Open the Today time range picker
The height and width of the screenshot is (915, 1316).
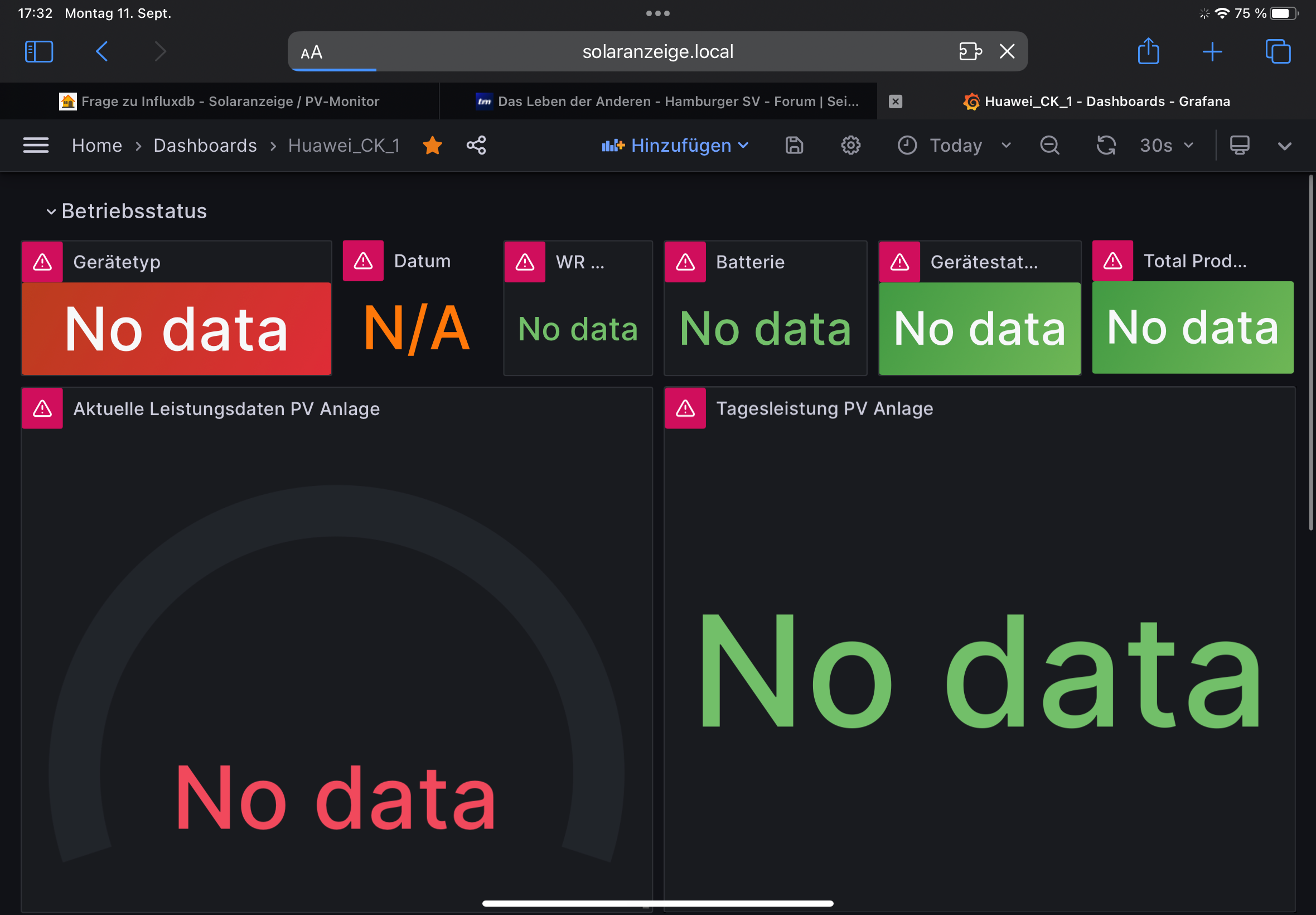coord(955,146)
